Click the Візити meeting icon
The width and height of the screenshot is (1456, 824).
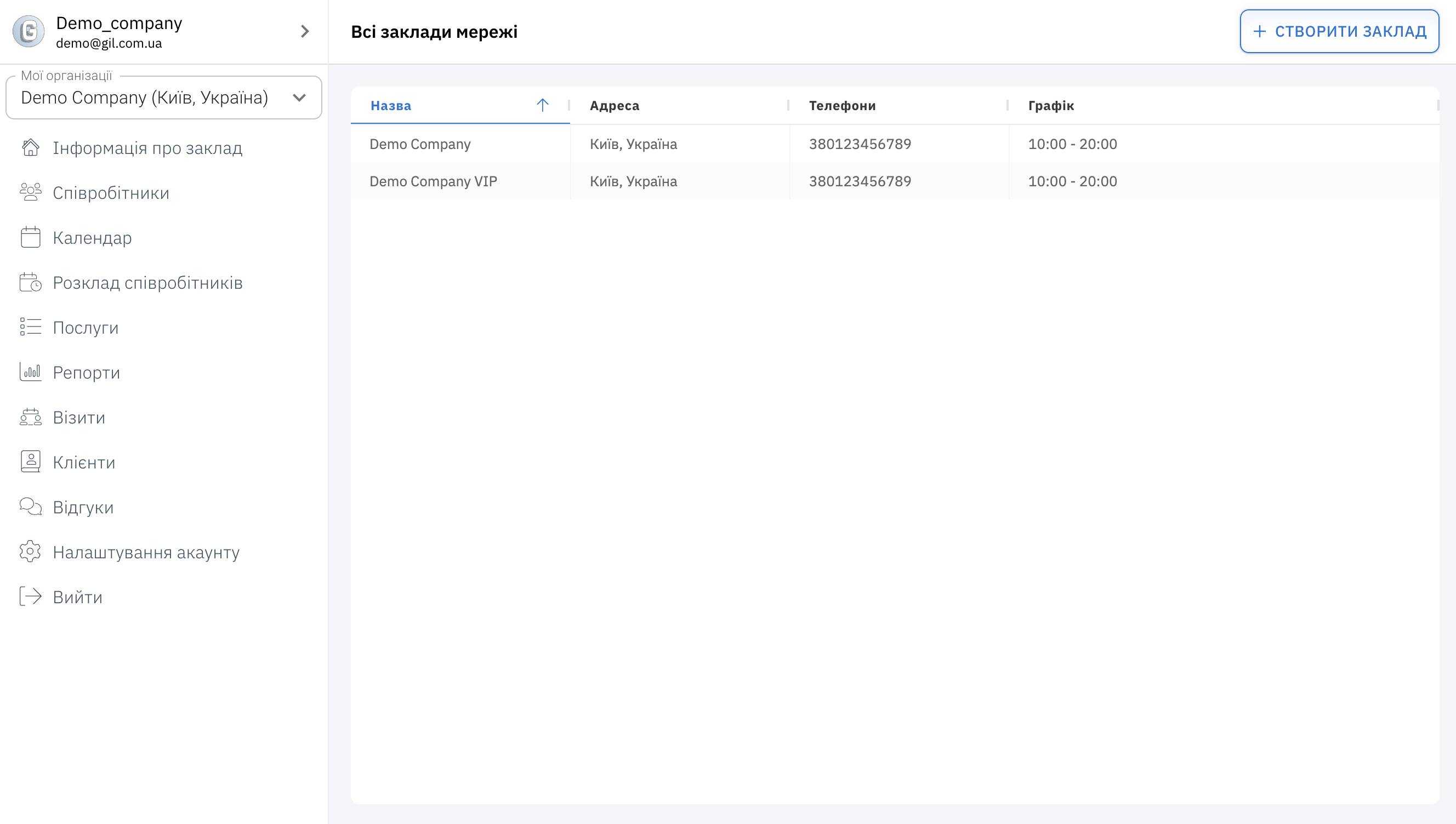(31, 417)
